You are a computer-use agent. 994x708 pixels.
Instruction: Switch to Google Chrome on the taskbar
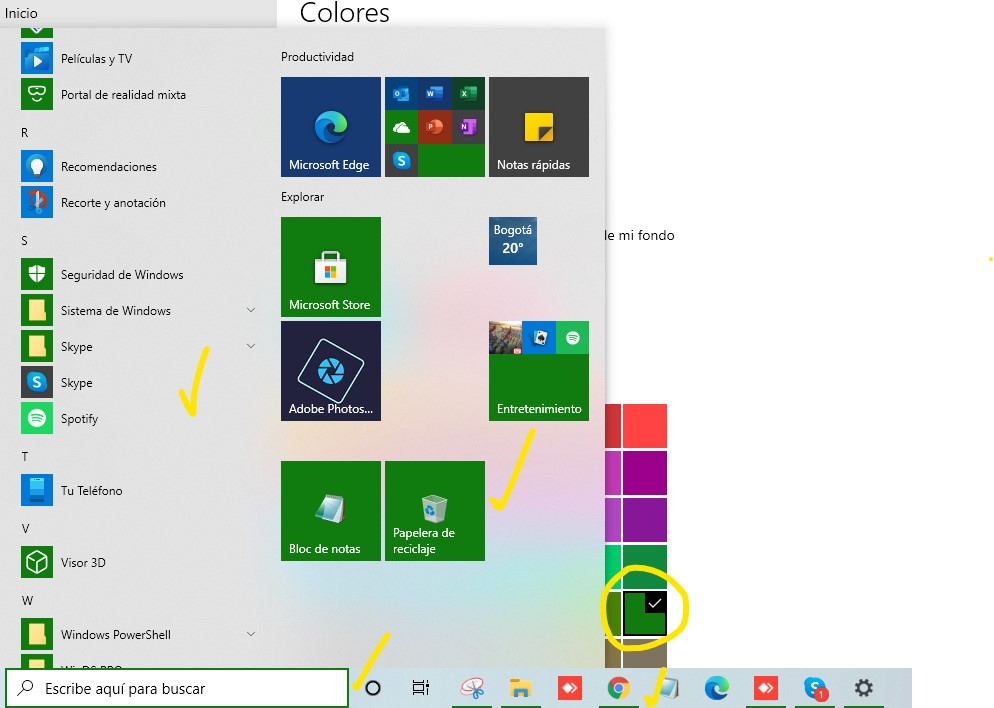(619, 688)
